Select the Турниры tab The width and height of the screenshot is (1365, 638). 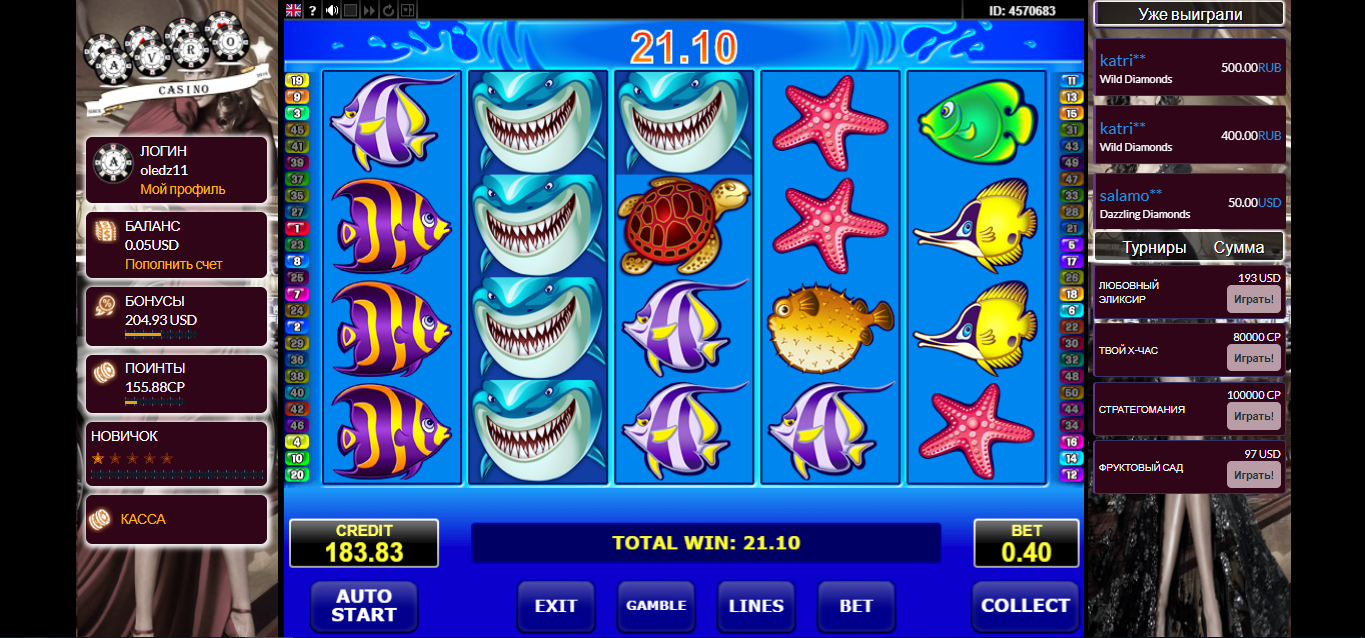point(1154,247)
